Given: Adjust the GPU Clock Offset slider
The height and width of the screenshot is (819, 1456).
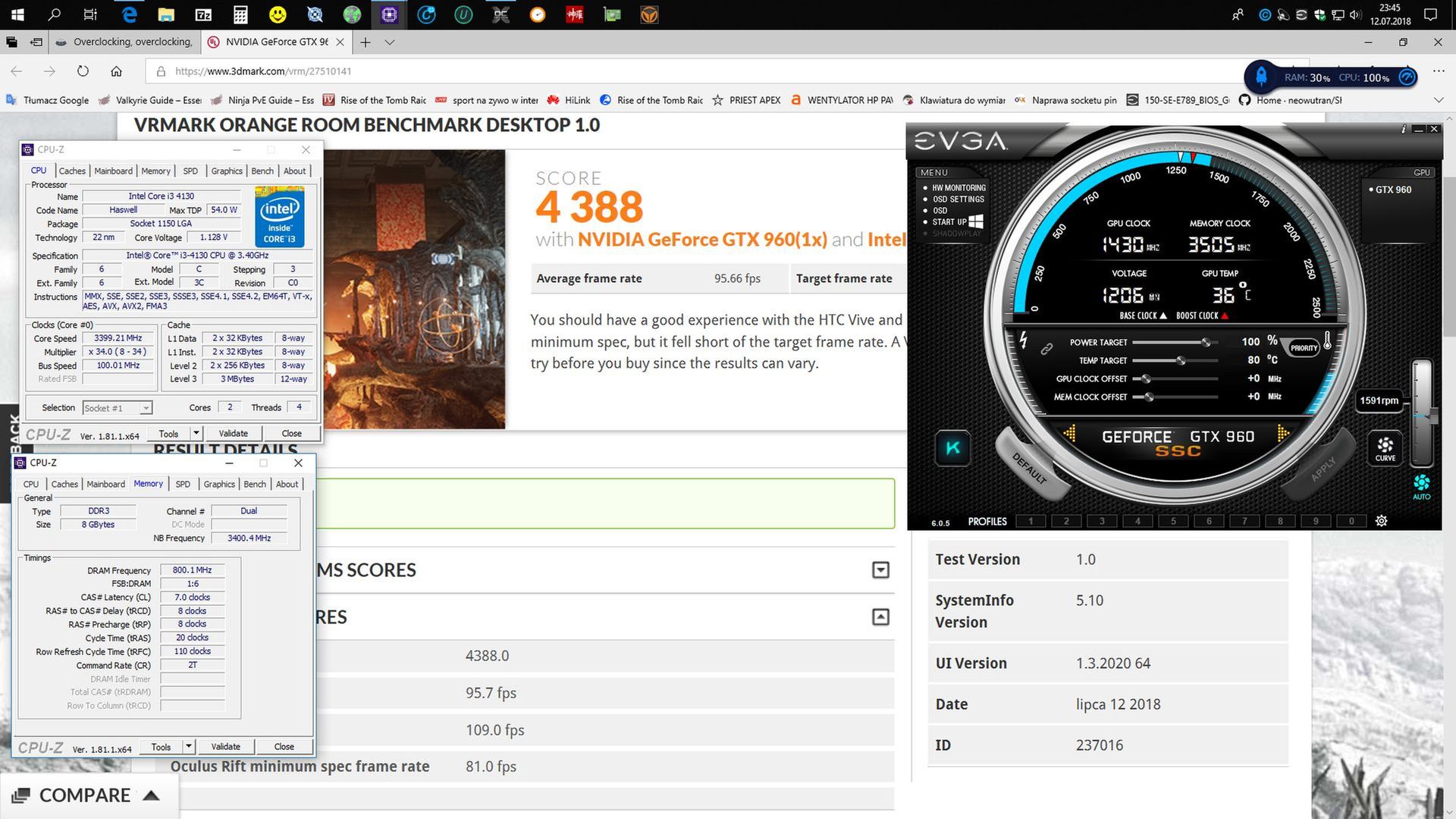Looking at the screenshot, I should (x=1146, y=379).
